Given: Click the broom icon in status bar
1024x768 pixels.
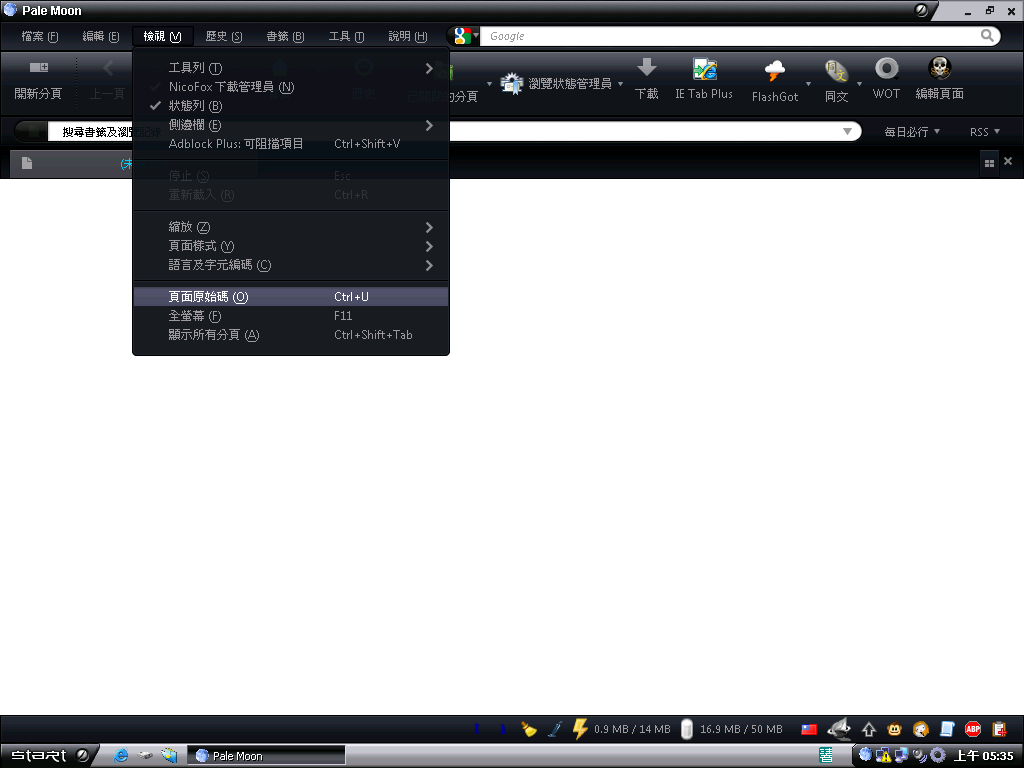Looking at the screenshot, I should tap(528, 729).
